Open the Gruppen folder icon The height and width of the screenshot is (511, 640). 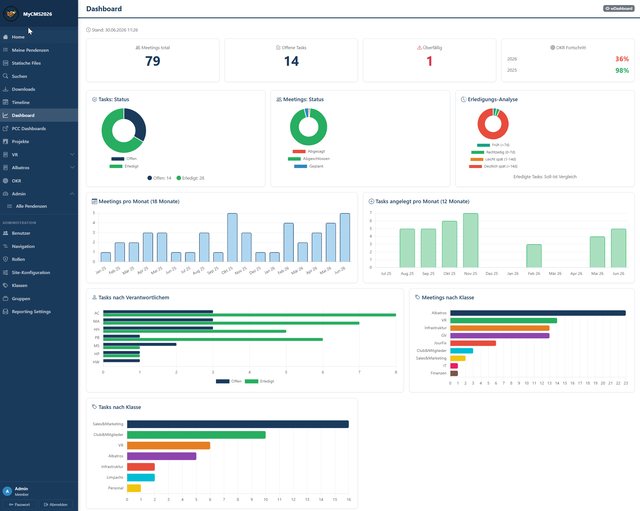(x=5, y=298)
